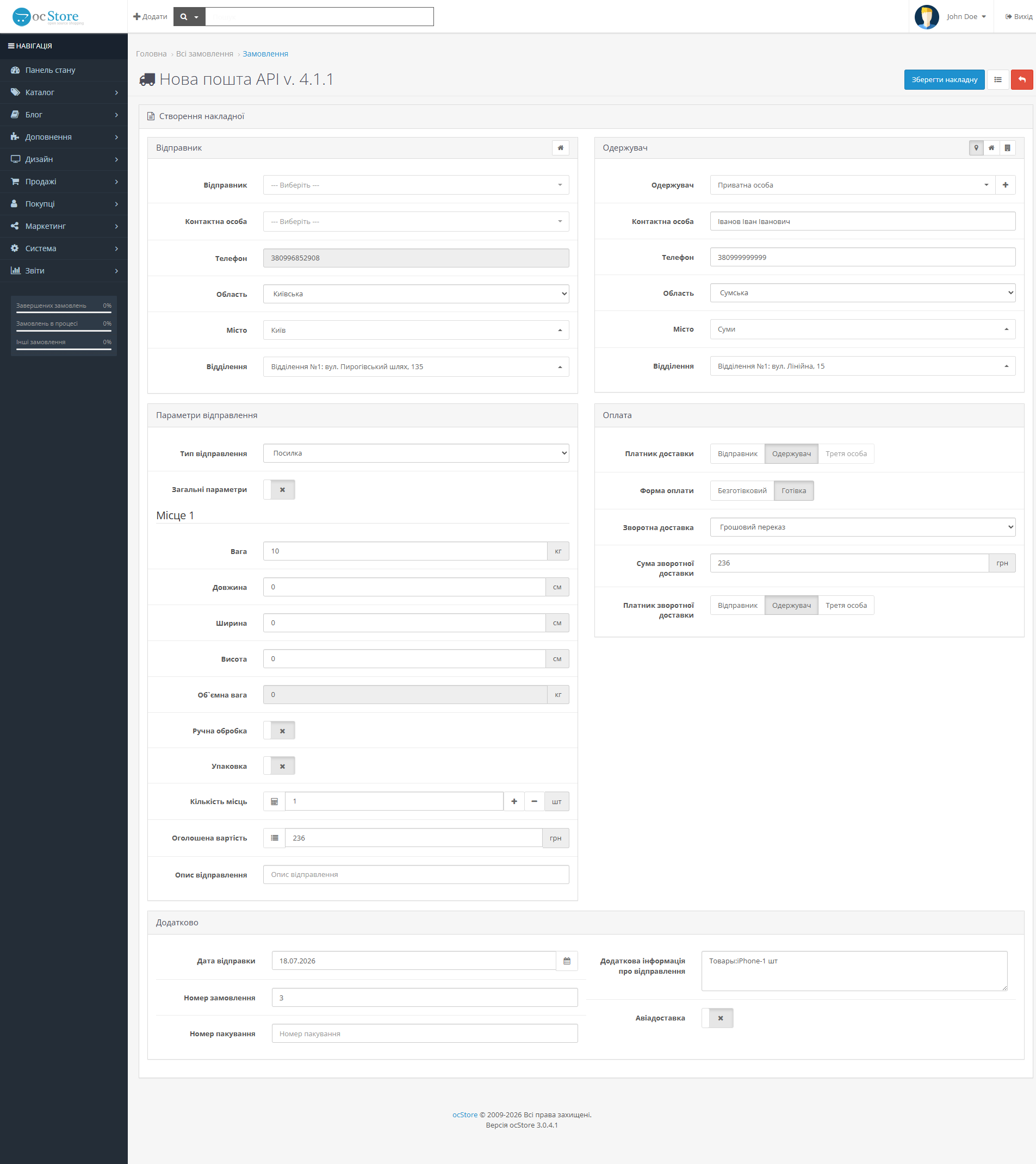1036x1164 pixels.
Task: Toggle Загальні параметри switch
Action: (279, 490)
